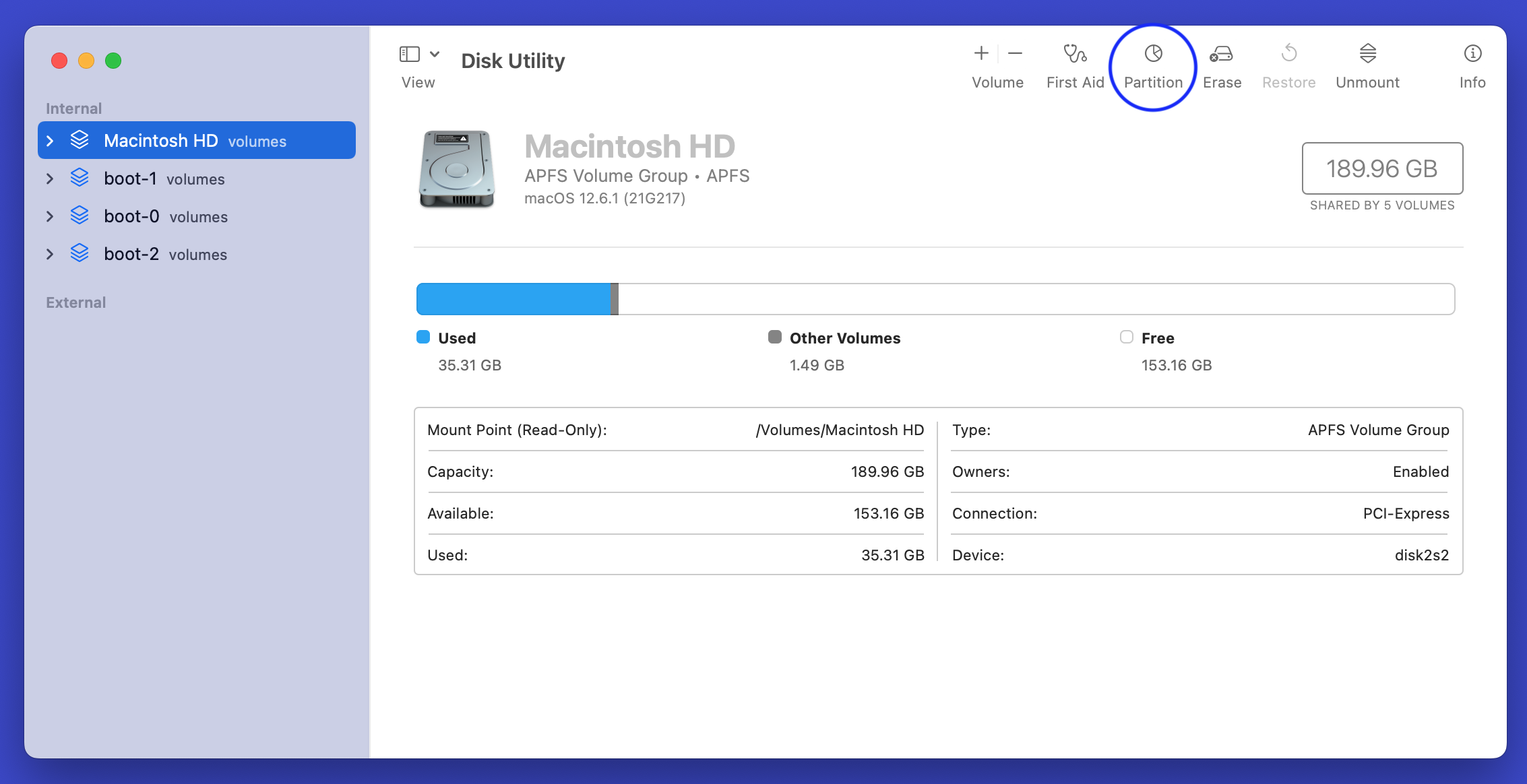Click the Internal section header
The height and width of the screenshot is (784, 1527).
coord(73,108)
